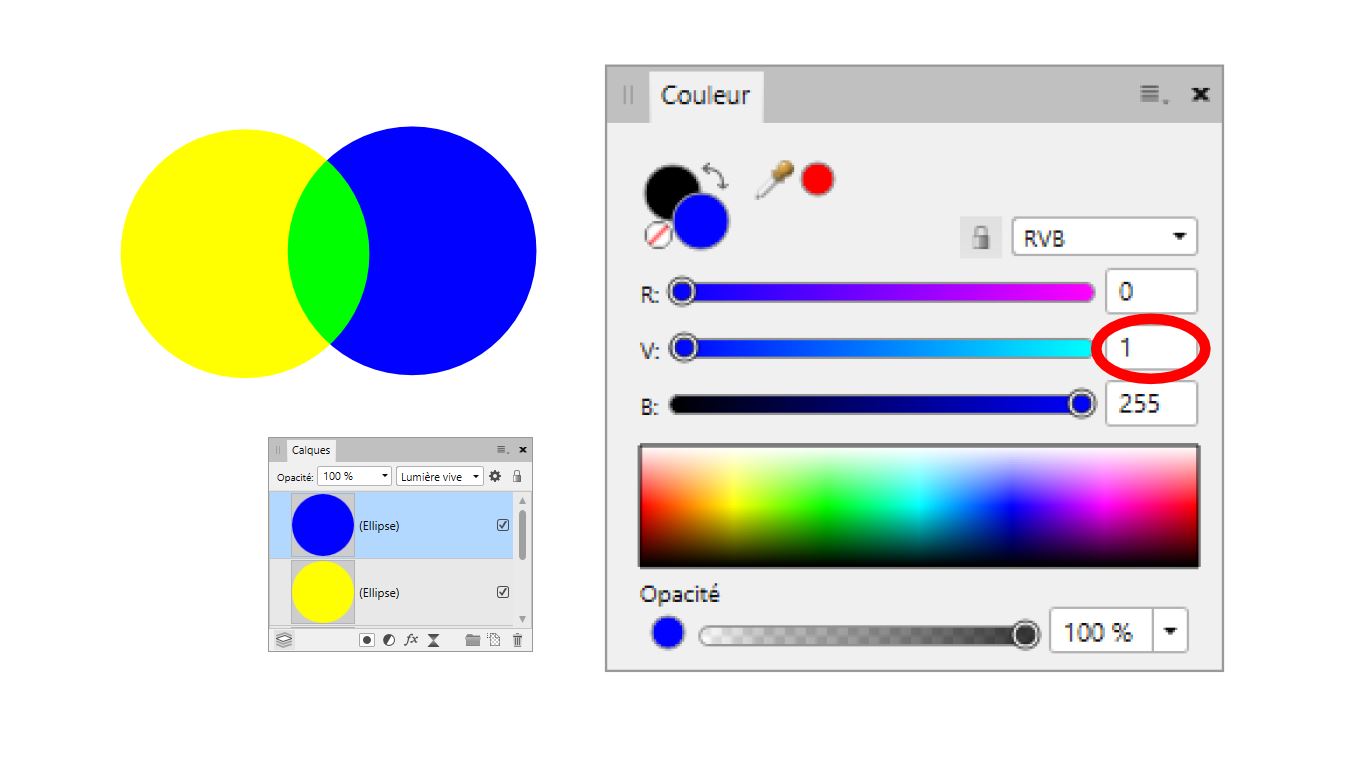Click the Couleur opacity slider track
Image resolution: width=1368 pixels, height=769 pixels.
pyautogui.click(x=868, y=635)
